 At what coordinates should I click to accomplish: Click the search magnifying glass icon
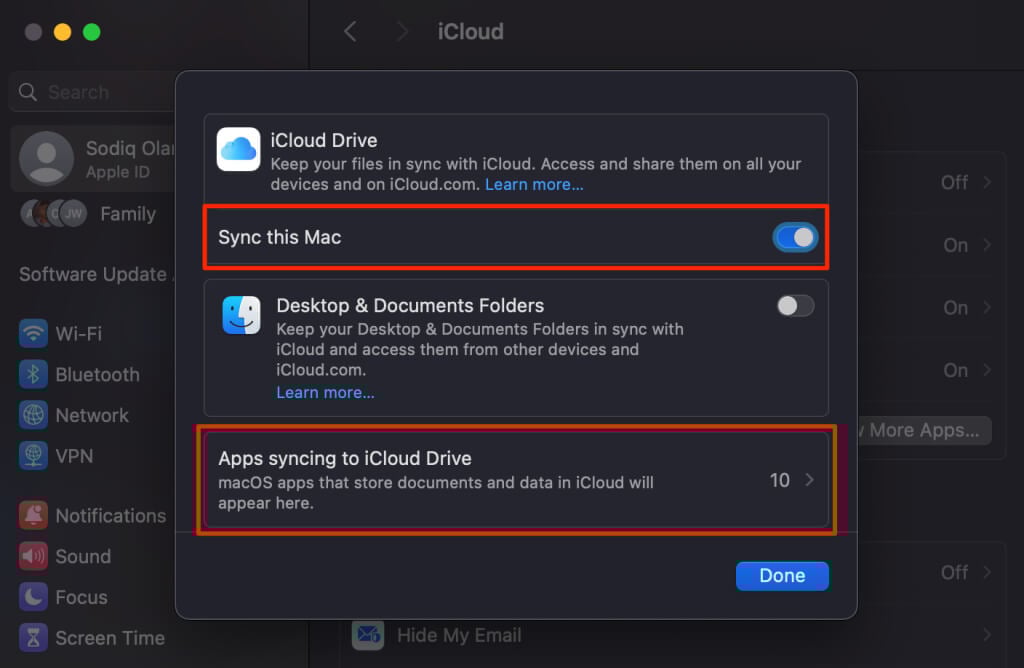pos(27,92)
